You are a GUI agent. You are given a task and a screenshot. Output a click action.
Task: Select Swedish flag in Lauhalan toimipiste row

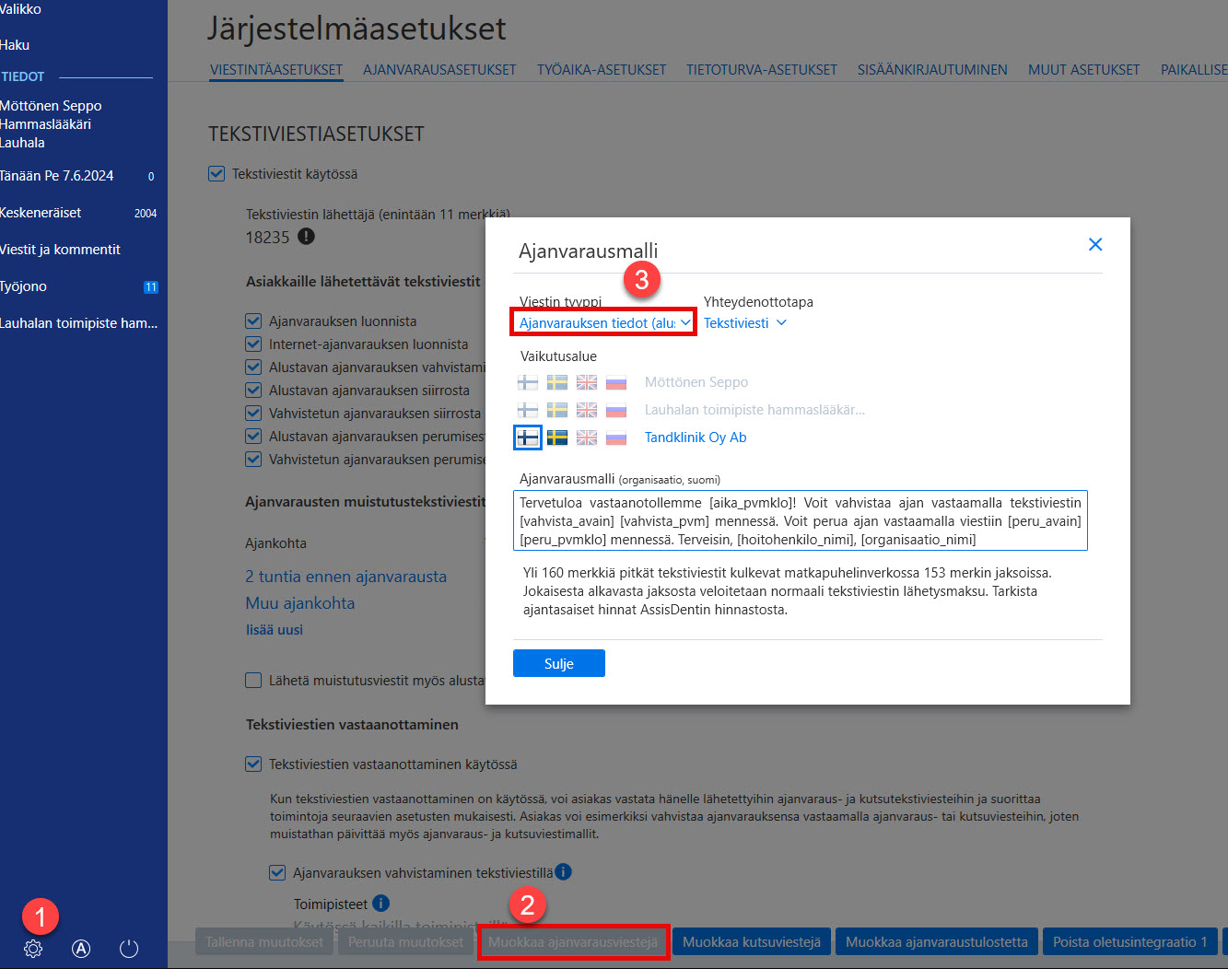[557, 410]
